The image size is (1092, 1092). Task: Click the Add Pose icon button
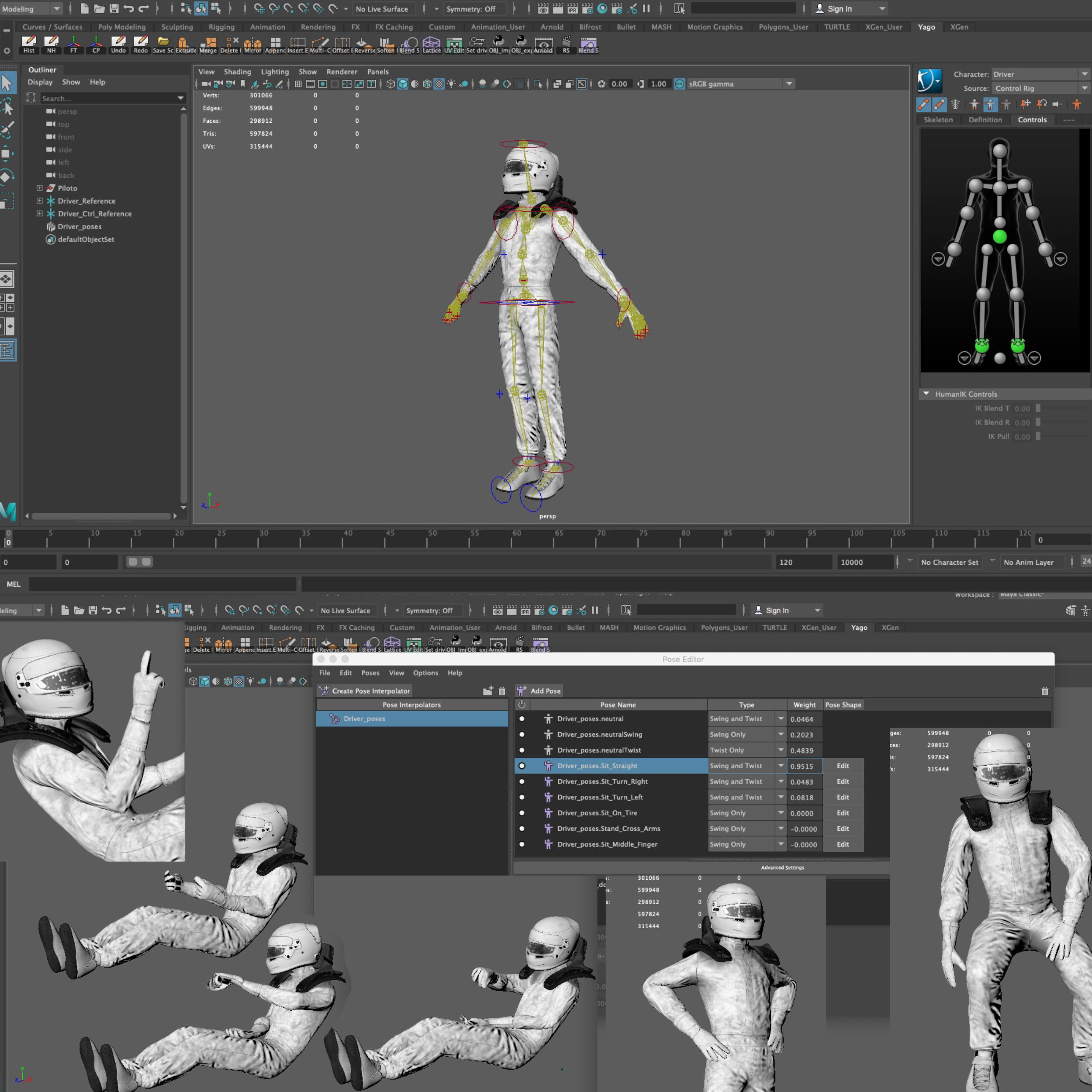tap(522, 691)
